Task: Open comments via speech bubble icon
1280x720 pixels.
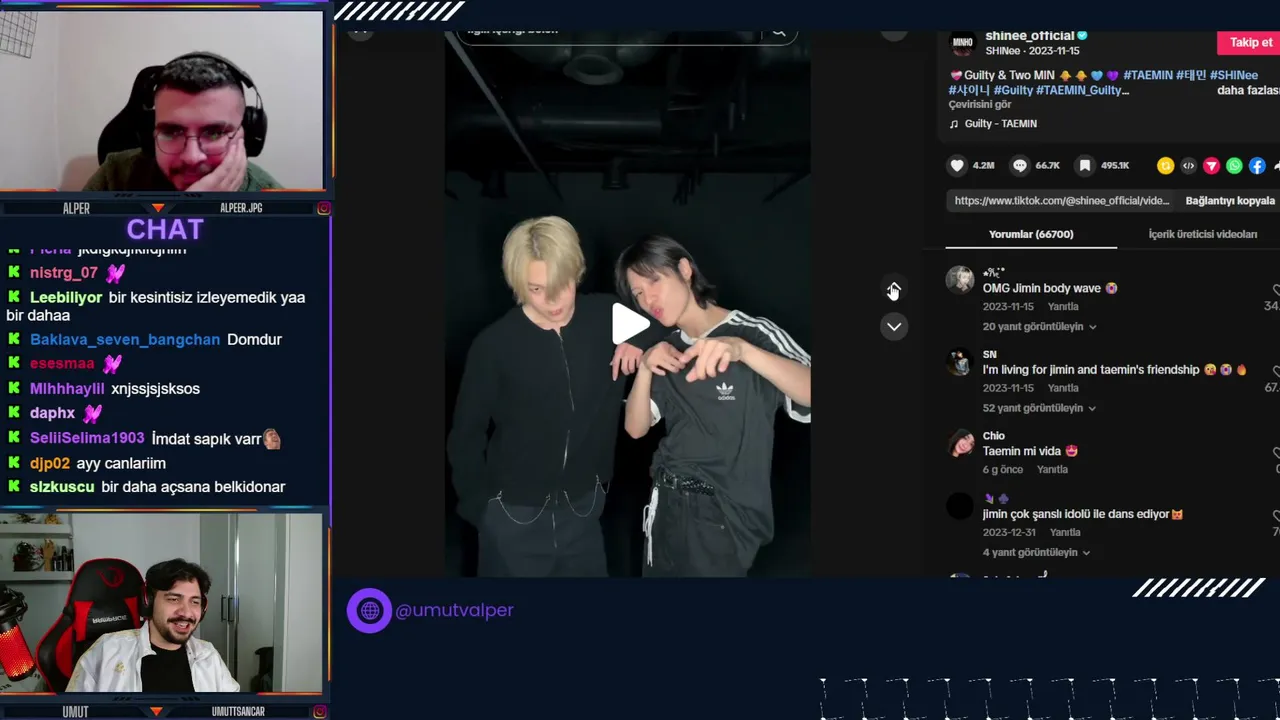Action: [1020, 166]
